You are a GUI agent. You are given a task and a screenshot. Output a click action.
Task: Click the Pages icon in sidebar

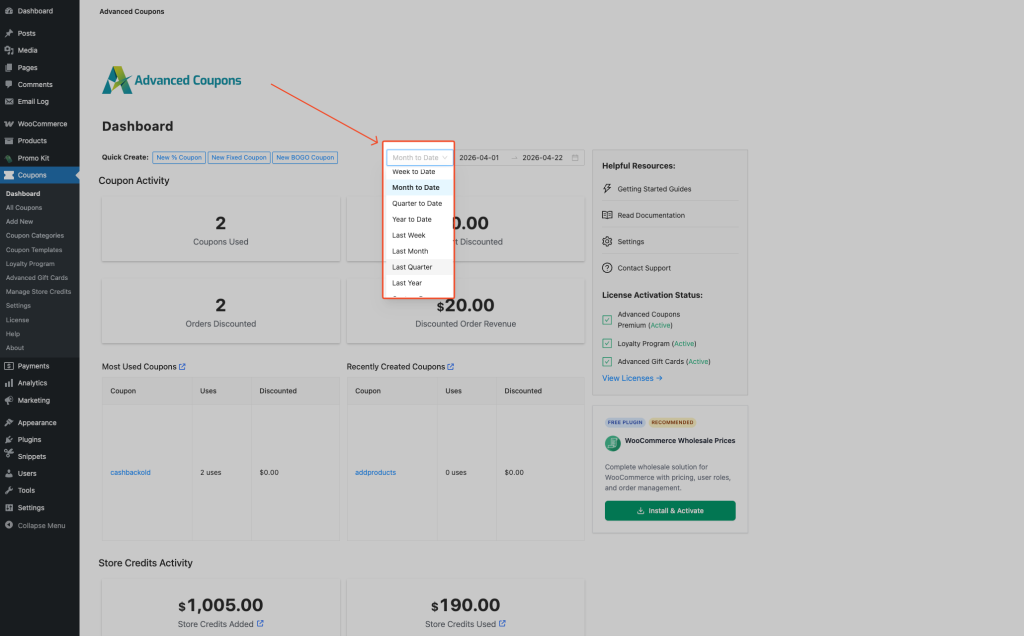pyautogui.click(x=8, y=67)
